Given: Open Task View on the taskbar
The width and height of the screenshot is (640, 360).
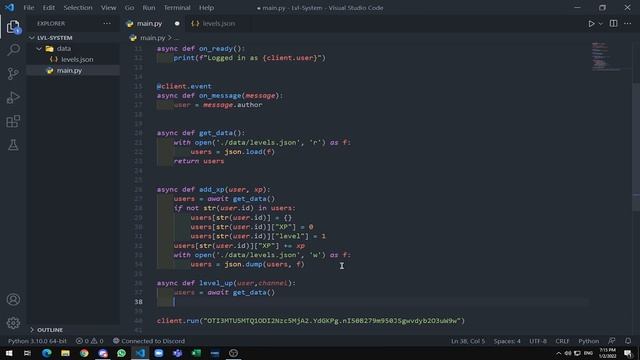Looking at the screenshot, I should (x=27, y=353).
